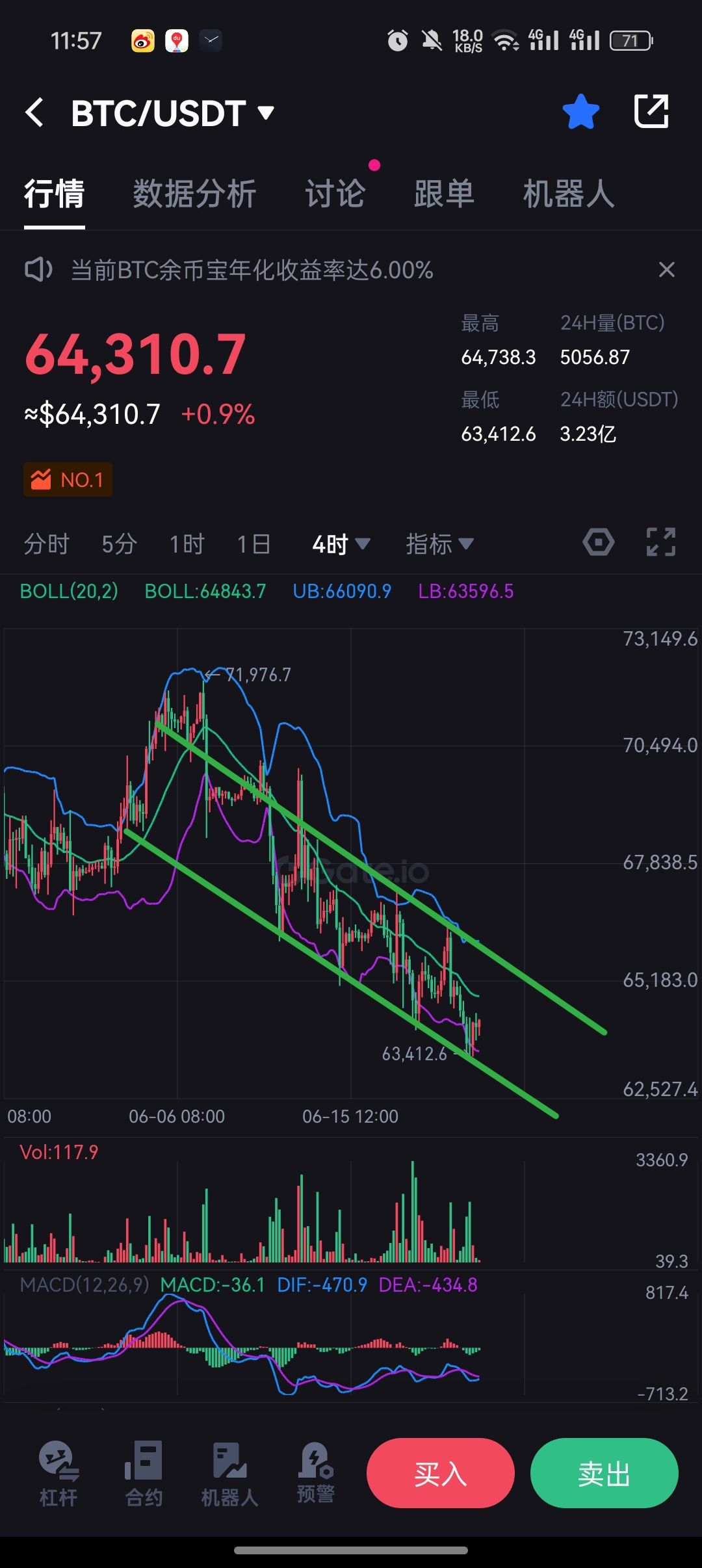Tap the map app notification icon
Viewport: 702px width, 1568px height.
coord(177,41)
